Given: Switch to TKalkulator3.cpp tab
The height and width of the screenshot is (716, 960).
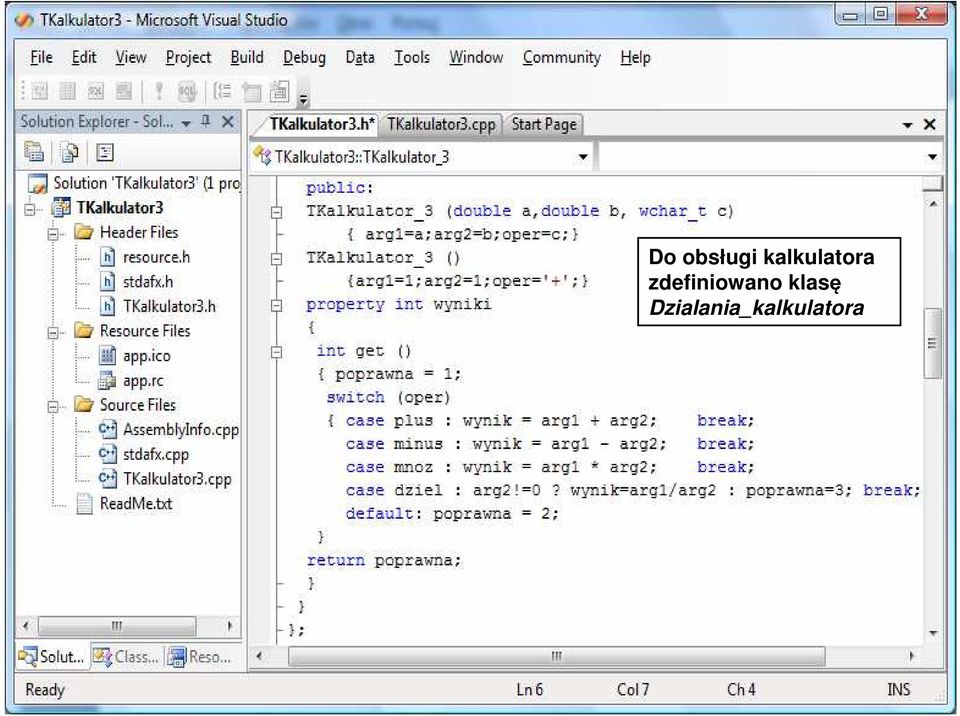Looking at the screenshot, I should click(x=441, y=124).
